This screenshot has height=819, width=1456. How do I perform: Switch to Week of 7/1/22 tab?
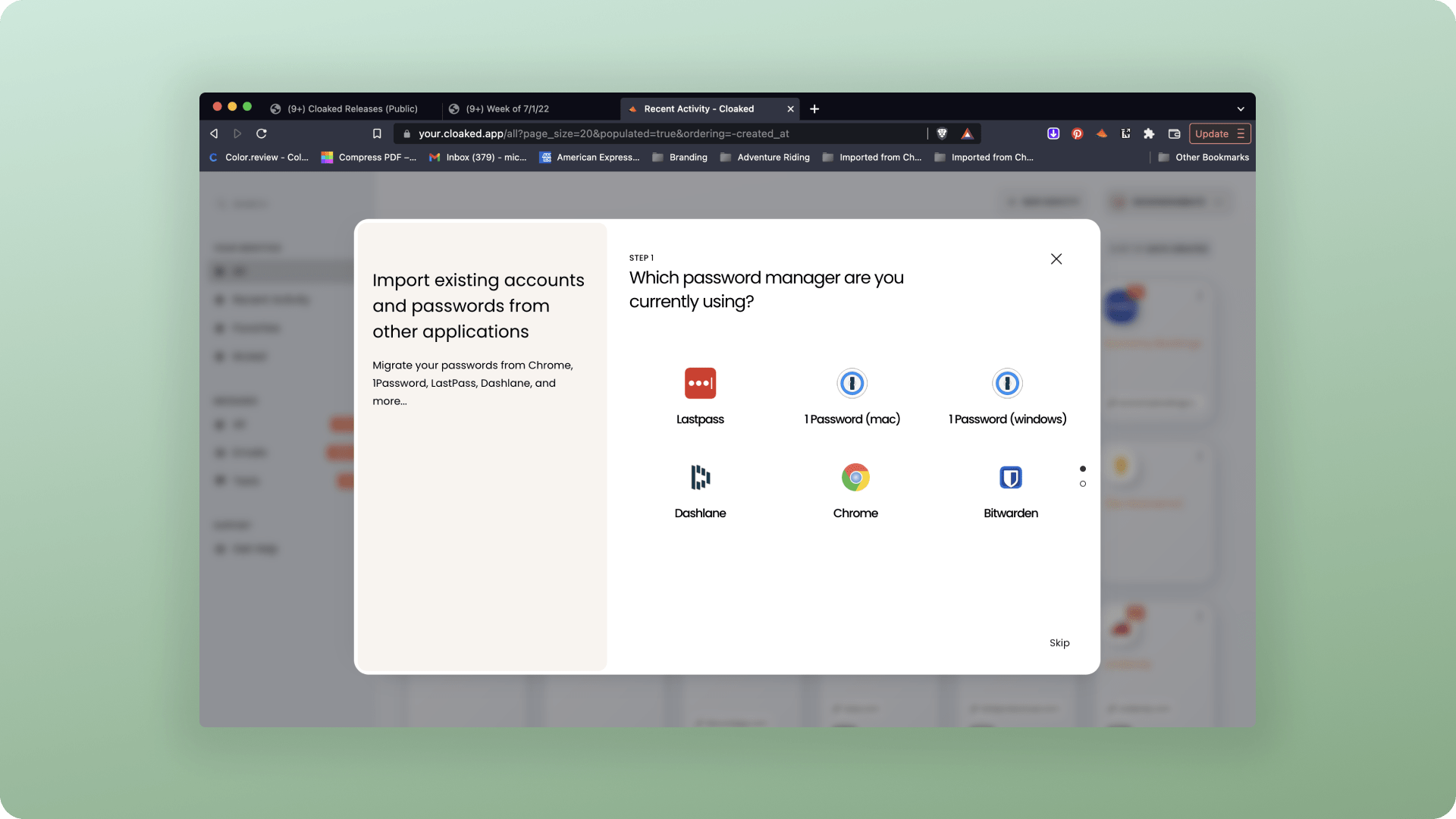(507, 108)
